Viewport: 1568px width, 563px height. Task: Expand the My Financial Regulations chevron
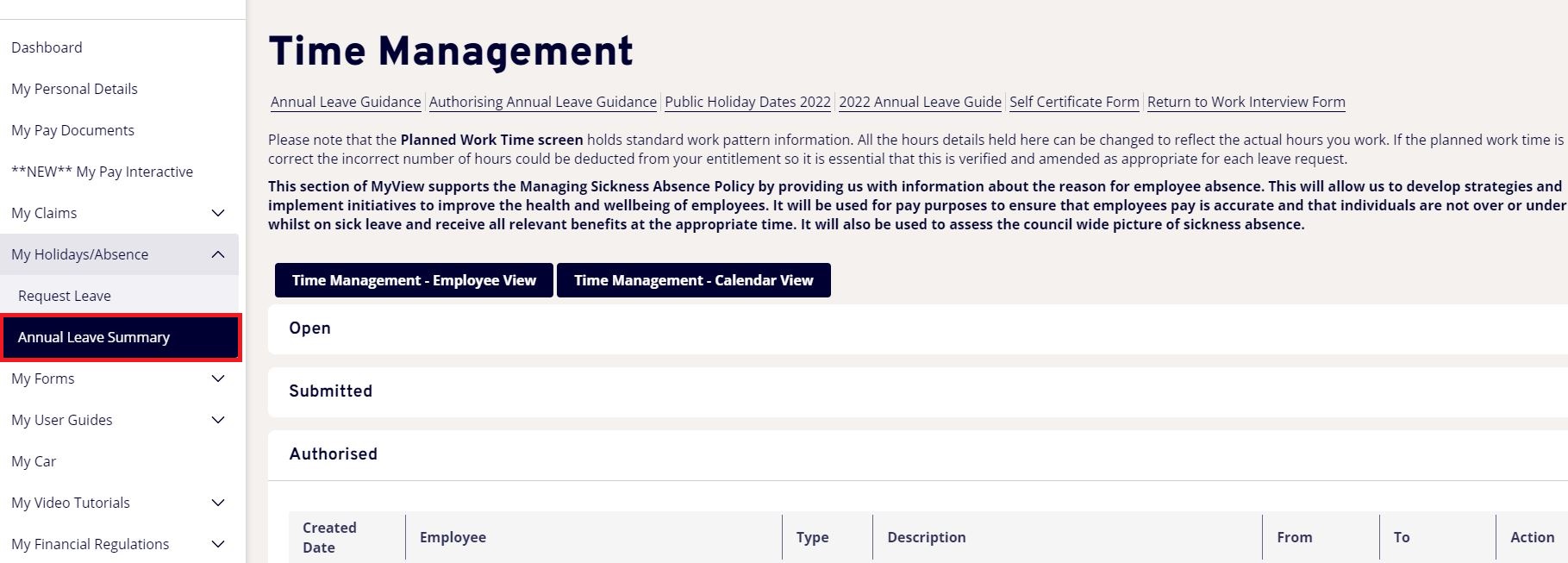click(218, 544)
